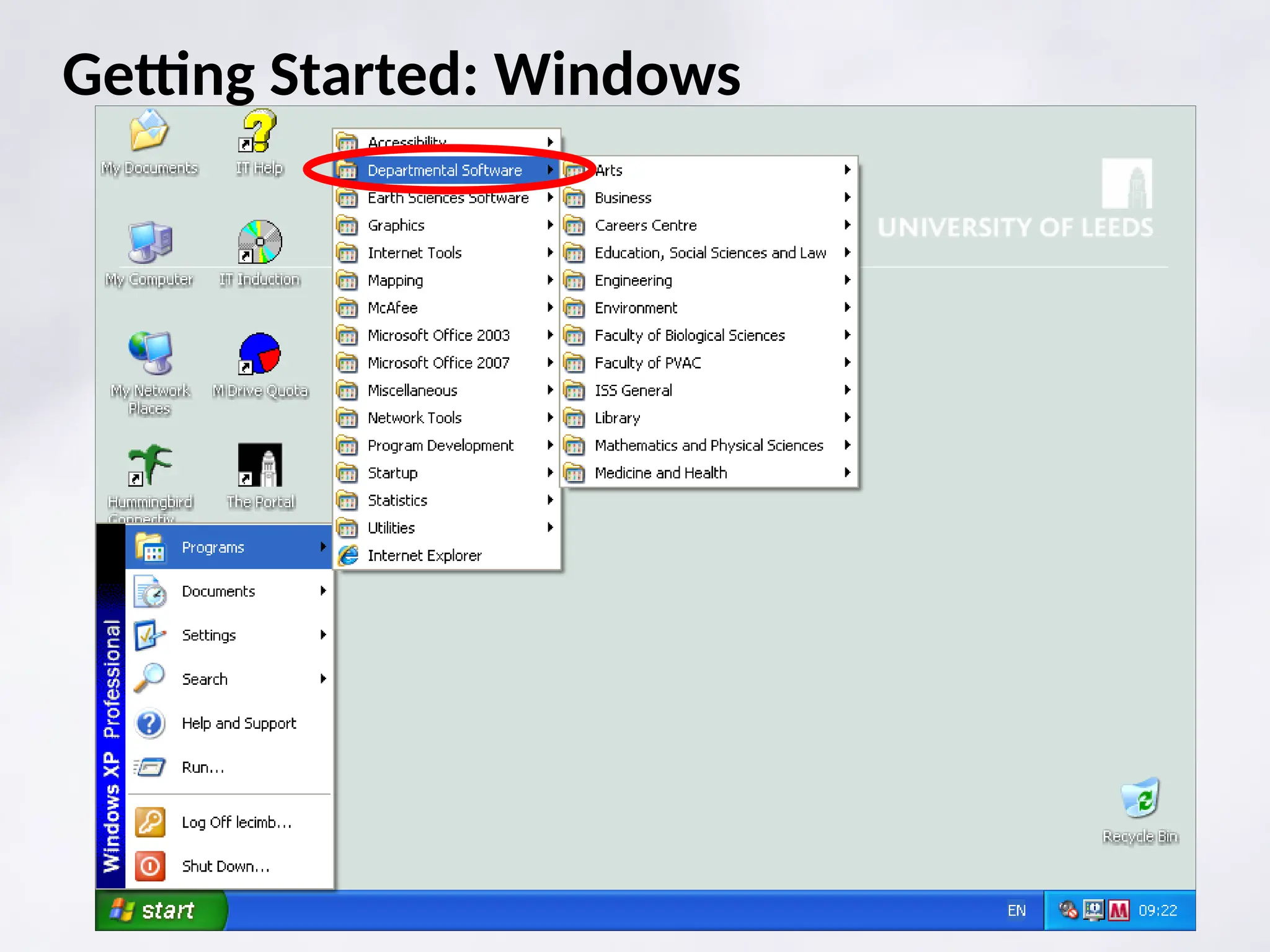Screen dimensions: 1270x952
Task: Expand the Settings submenu arrow
Action: (323, 634)
